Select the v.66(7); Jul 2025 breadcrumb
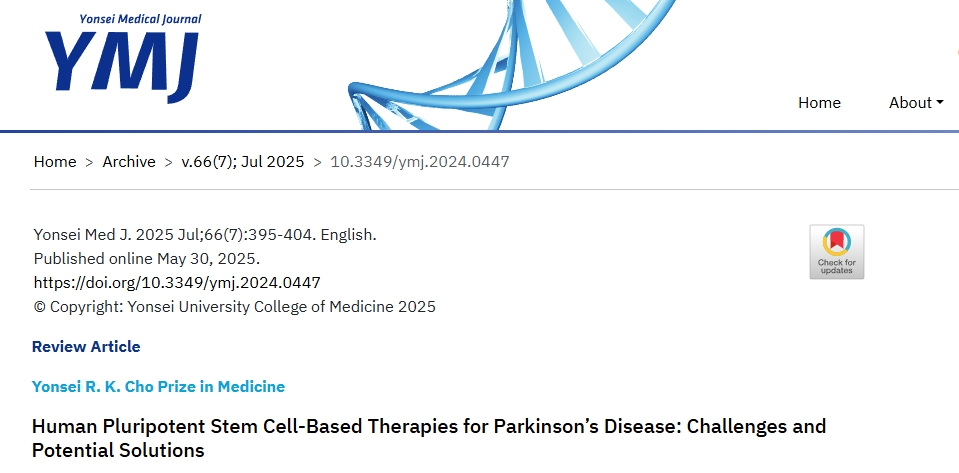 click(242, 162)
